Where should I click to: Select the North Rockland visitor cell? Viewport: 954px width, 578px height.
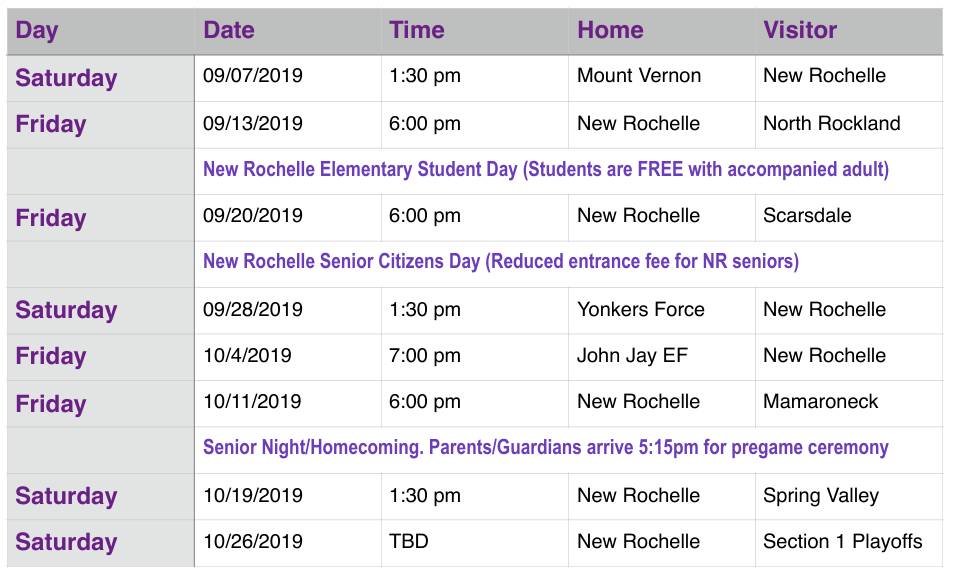[x=849, y=125]
